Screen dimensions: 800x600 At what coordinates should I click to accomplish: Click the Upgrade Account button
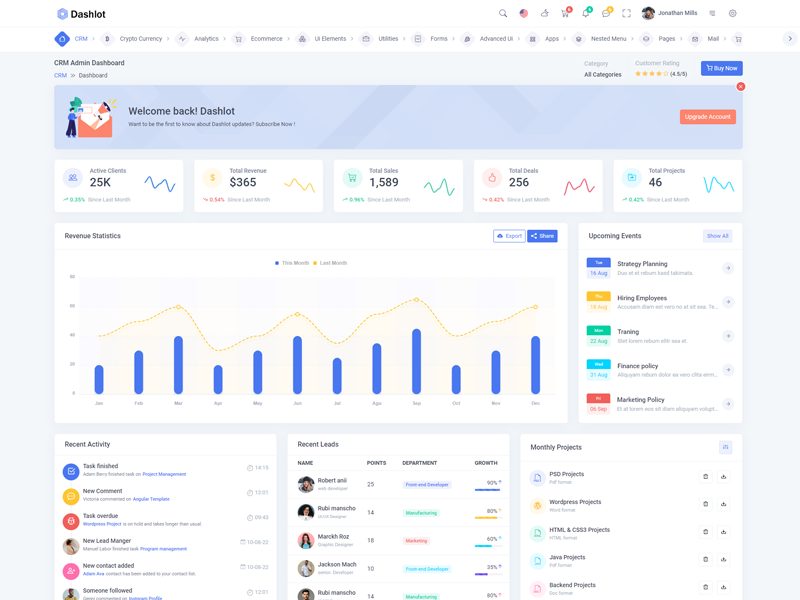[708, 117]
